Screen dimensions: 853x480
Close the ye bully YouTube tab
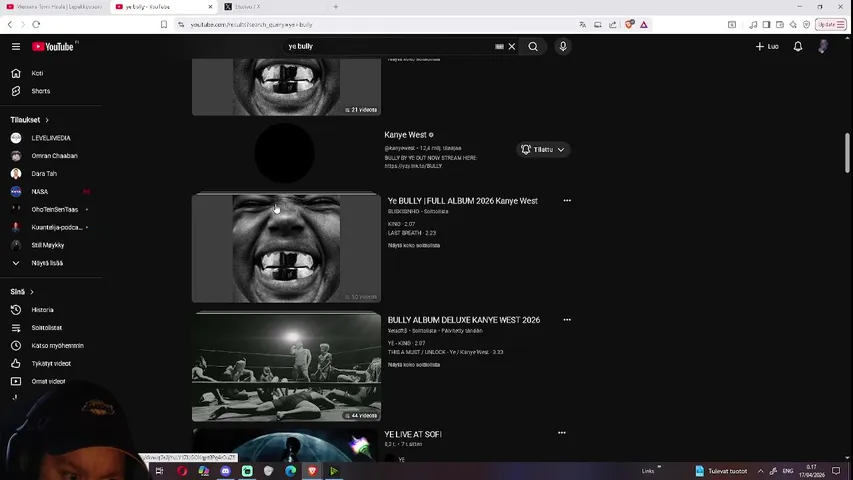coord(211,7)
